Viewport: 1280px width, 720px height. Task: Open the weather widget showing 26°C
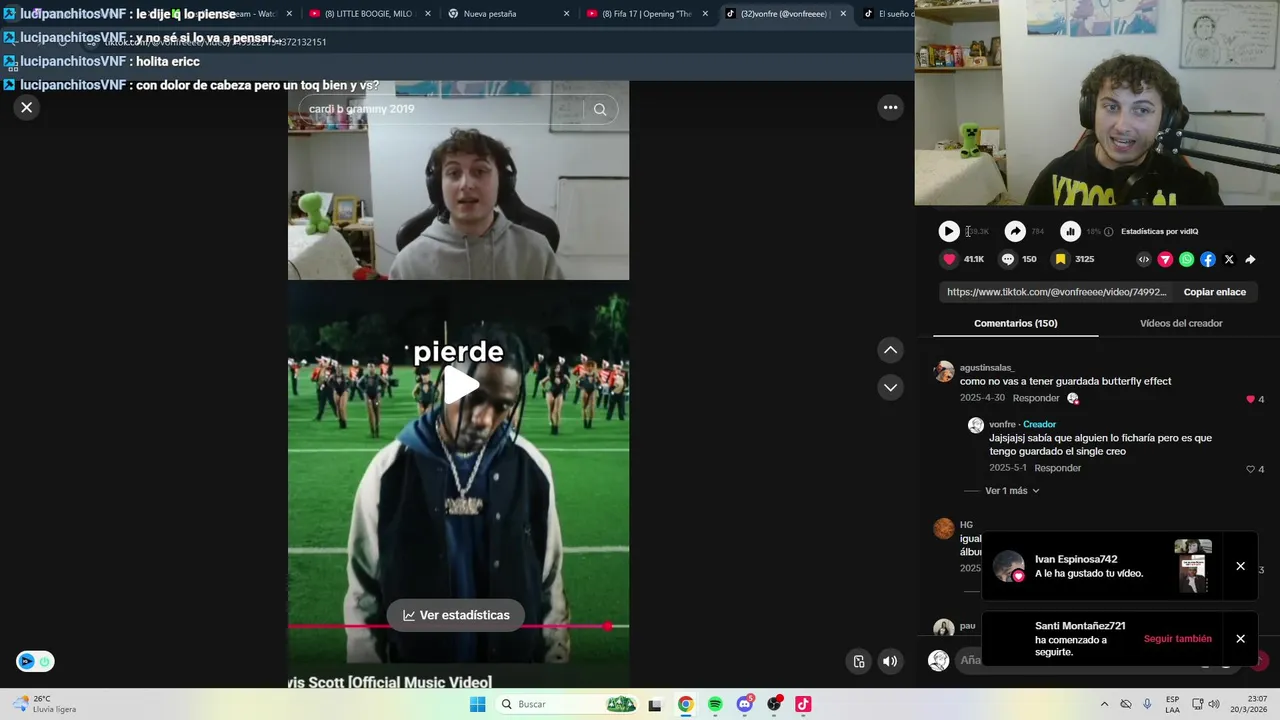(45, 704)
